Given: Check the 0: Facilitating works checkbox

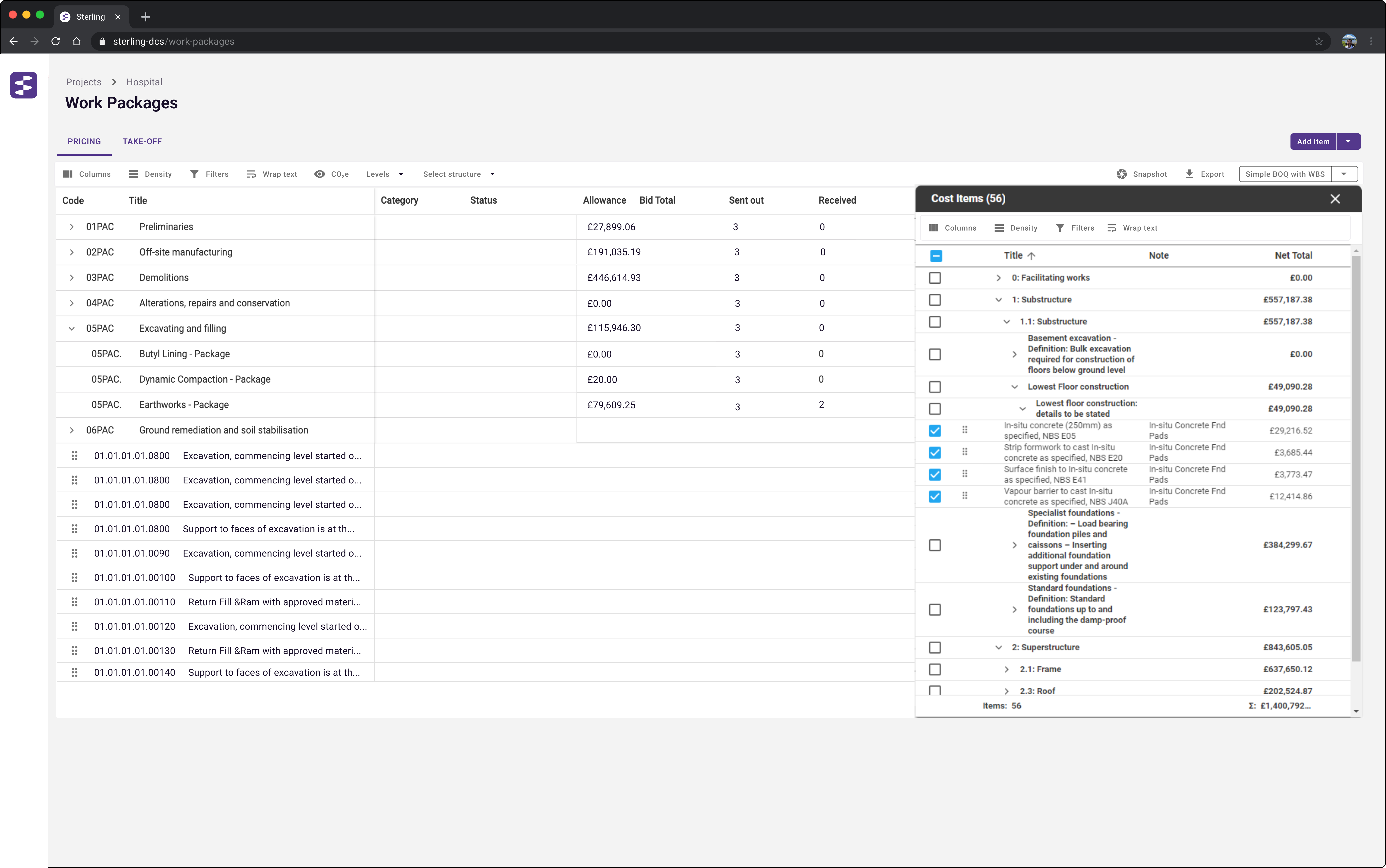Looking at the screenshot, I should 935,278.
